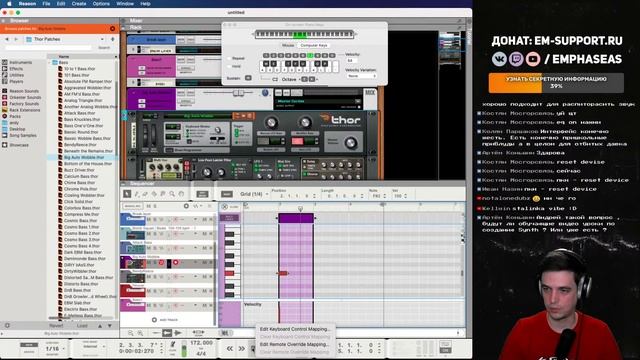
Task: Toggle Hold in On-screen Piano Keys
Action: pyautogui.click(x=229, y=66)
